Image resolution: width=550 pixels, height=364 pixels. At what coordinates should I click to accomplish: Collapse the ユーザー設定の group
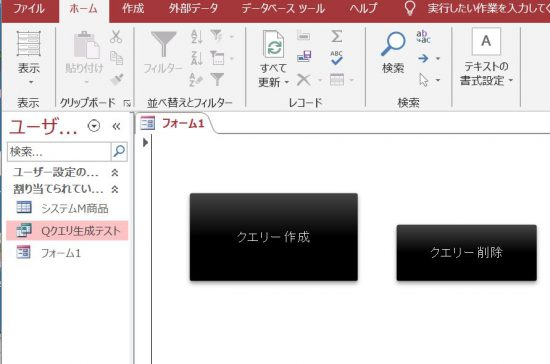115,173
